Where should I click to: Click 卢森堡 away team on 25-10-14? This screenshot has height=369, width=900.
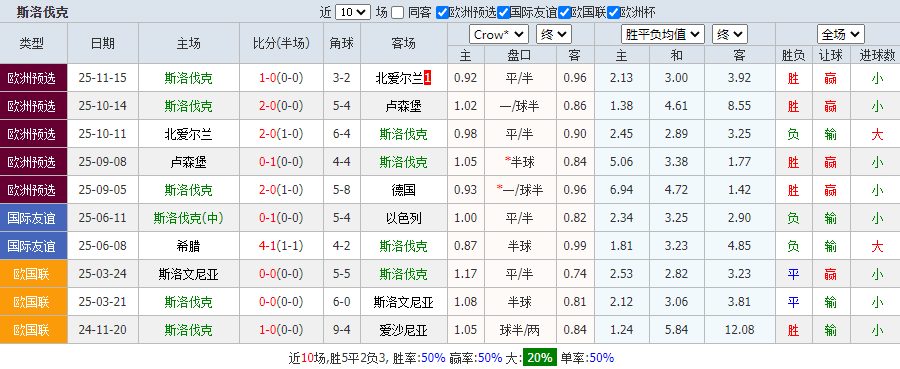[x=404, y=106]
